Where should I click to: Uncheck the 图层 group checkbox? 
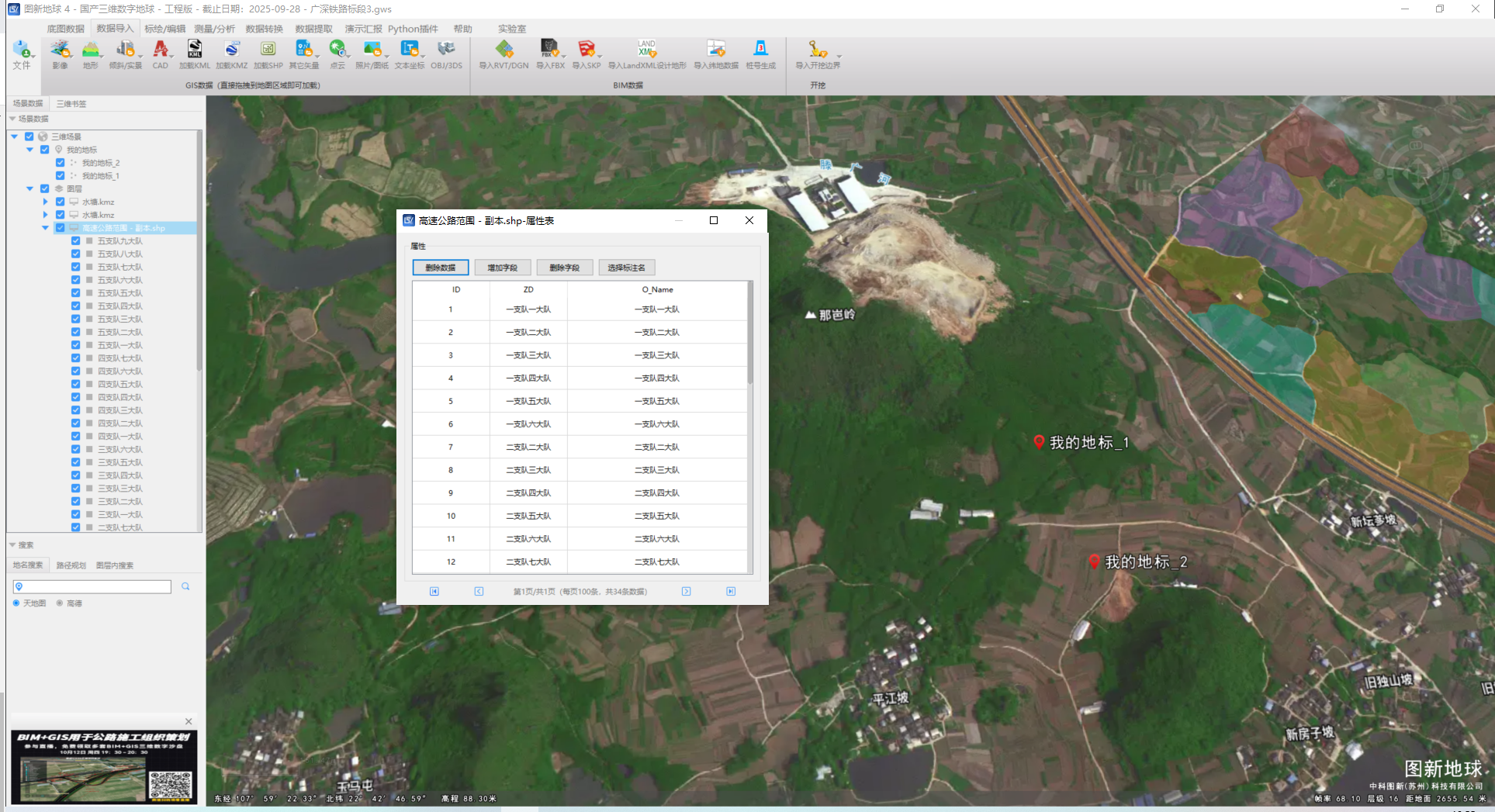pyautogui.click(x=45, y=188)
